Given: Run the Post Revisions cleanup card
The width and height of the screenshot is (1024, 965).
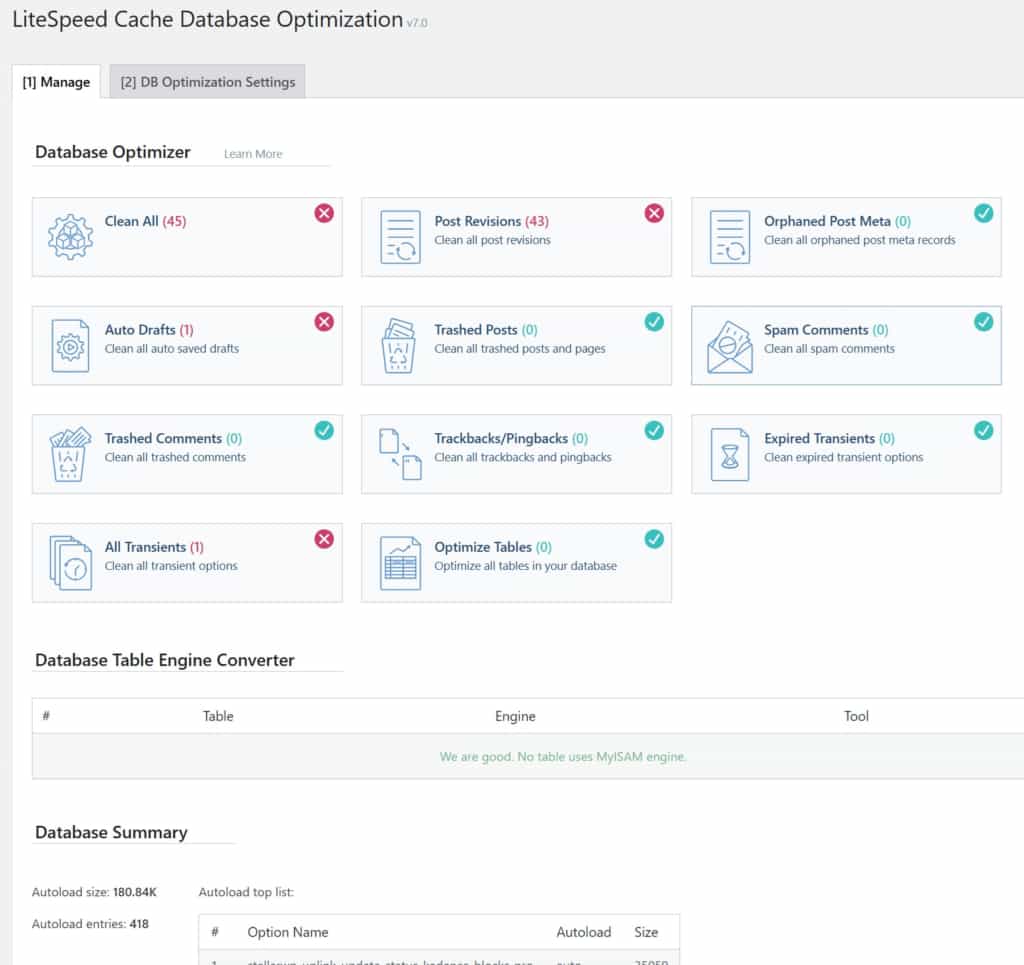Looking at the screenshot, I should [516, 237].
